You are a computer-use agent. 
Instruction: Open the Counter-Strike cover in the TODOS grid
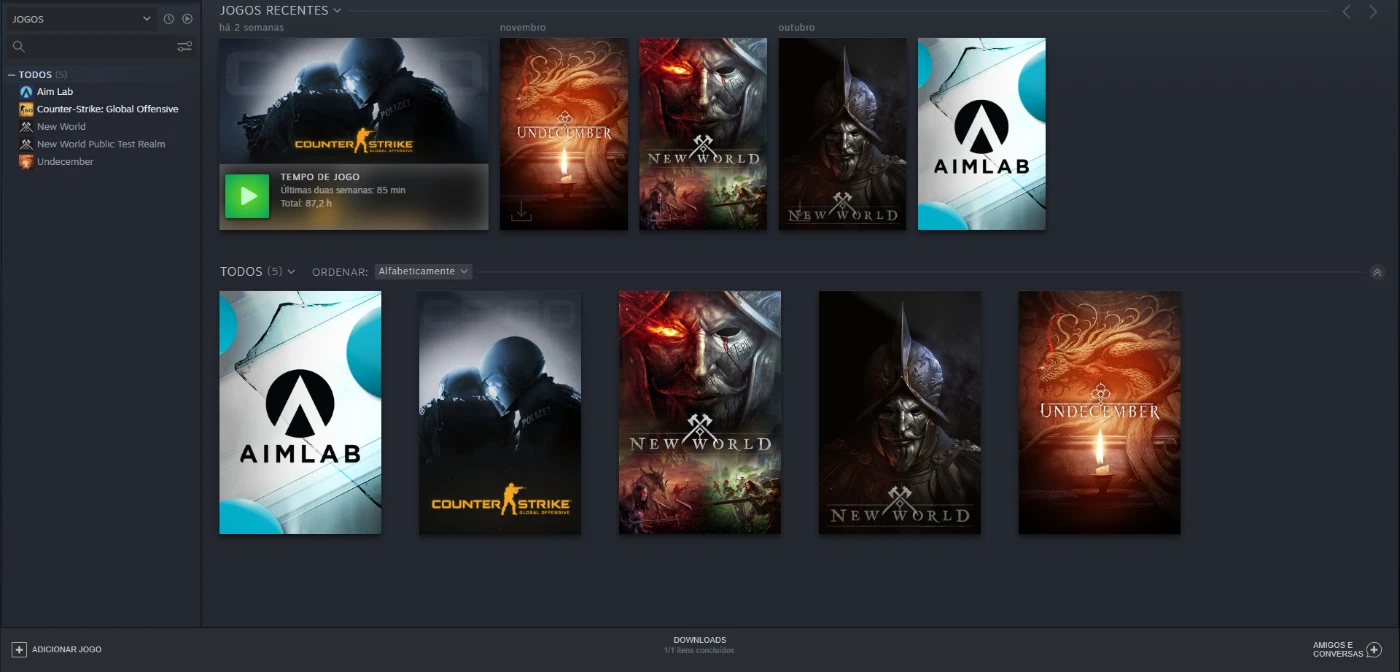(x=500, y=412)
